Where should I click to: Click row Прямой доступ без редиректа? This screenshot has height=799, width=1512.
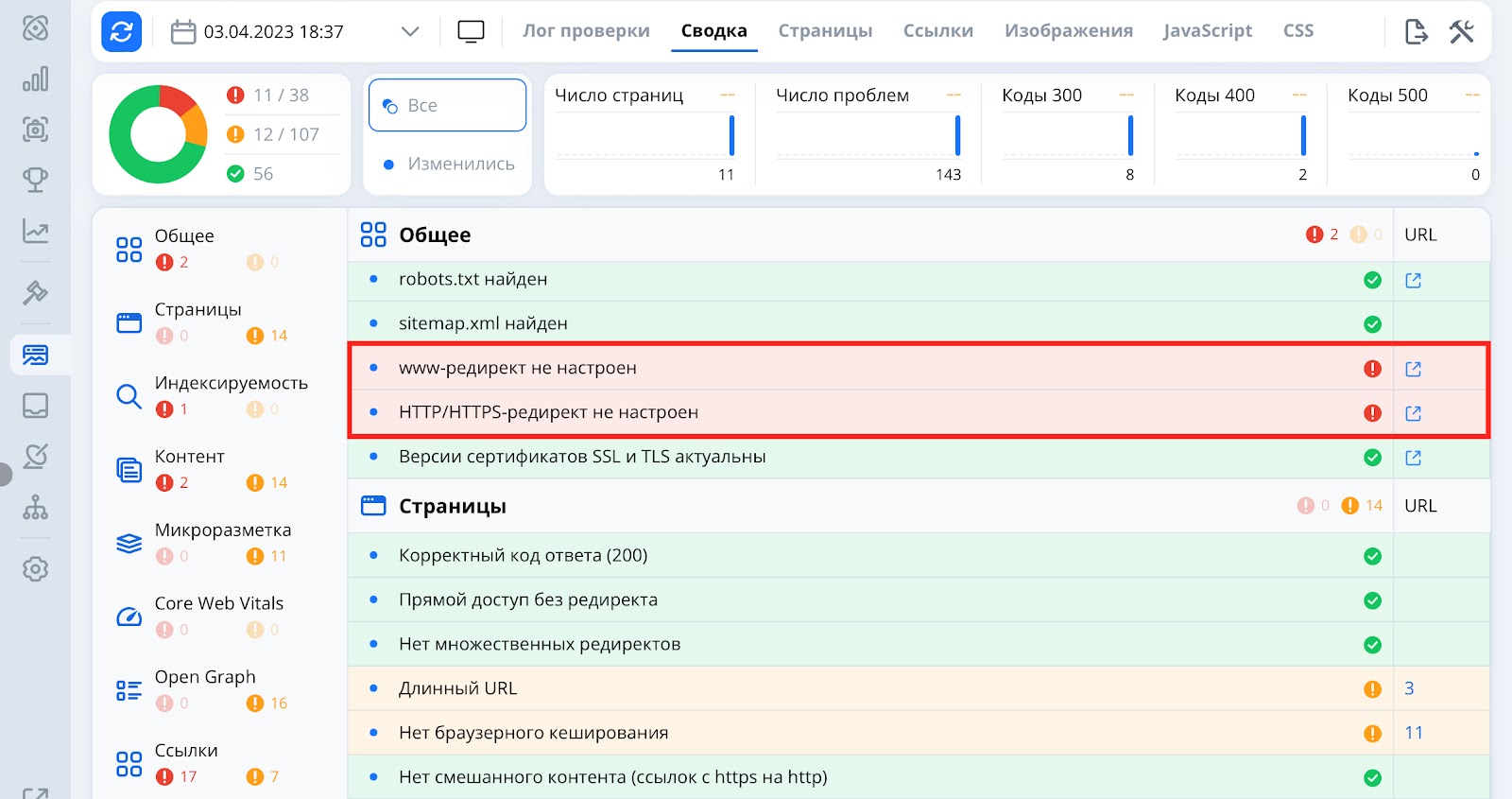(919, 600)
